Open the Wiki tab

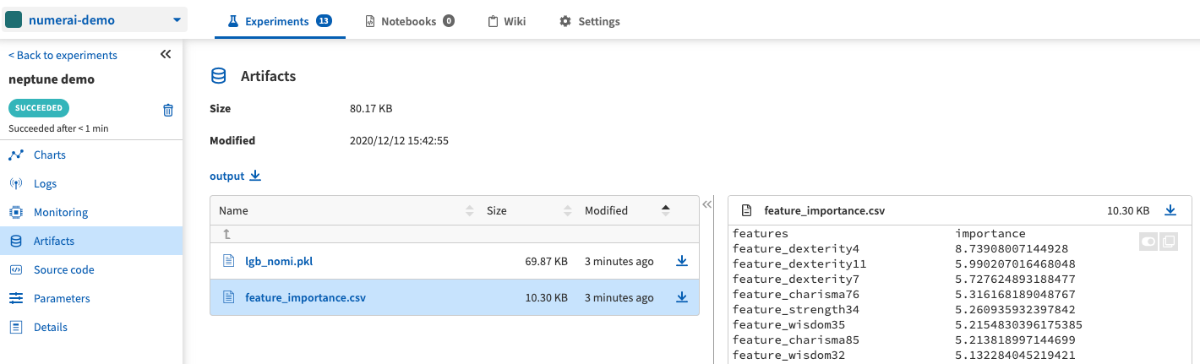click(x=506, y=21)
